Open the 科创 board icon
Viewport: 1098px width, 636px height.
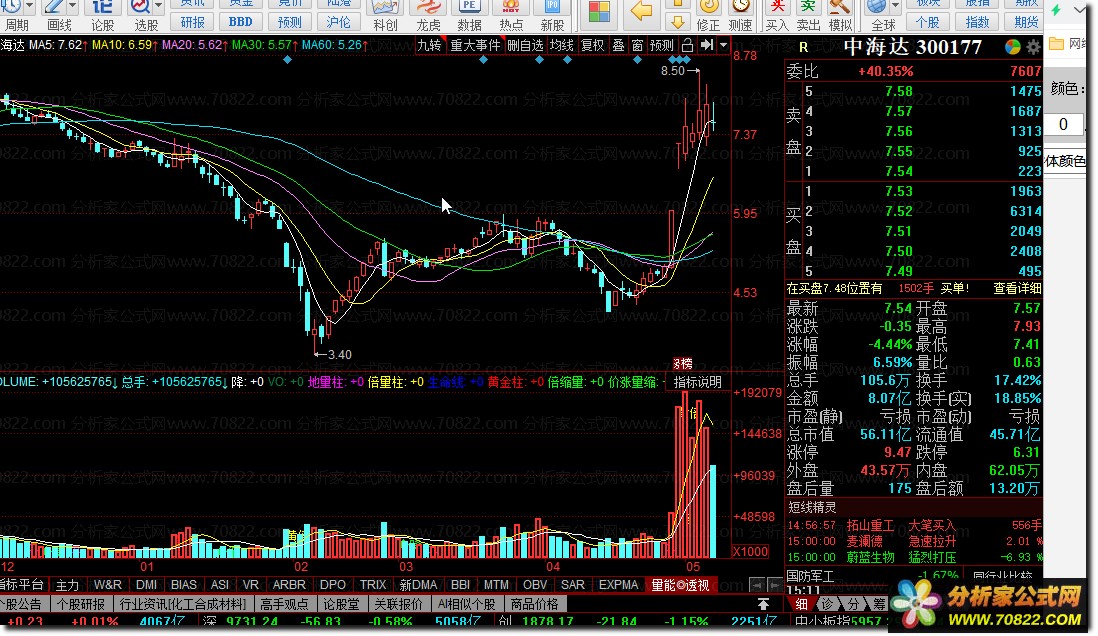click(x=385, y=15)
